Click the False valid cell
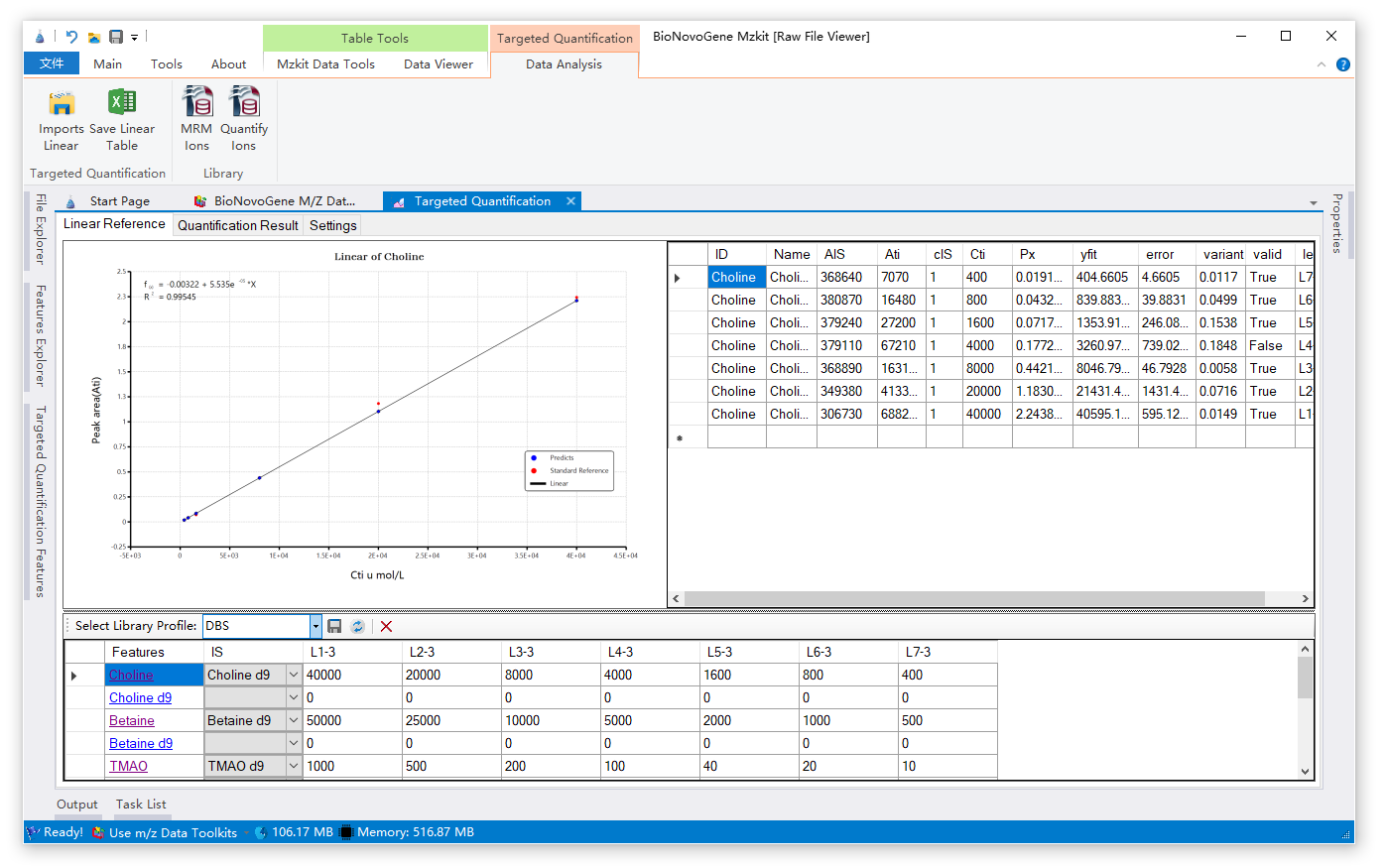The image size is (1386, 868). [x=1270, y=345]
